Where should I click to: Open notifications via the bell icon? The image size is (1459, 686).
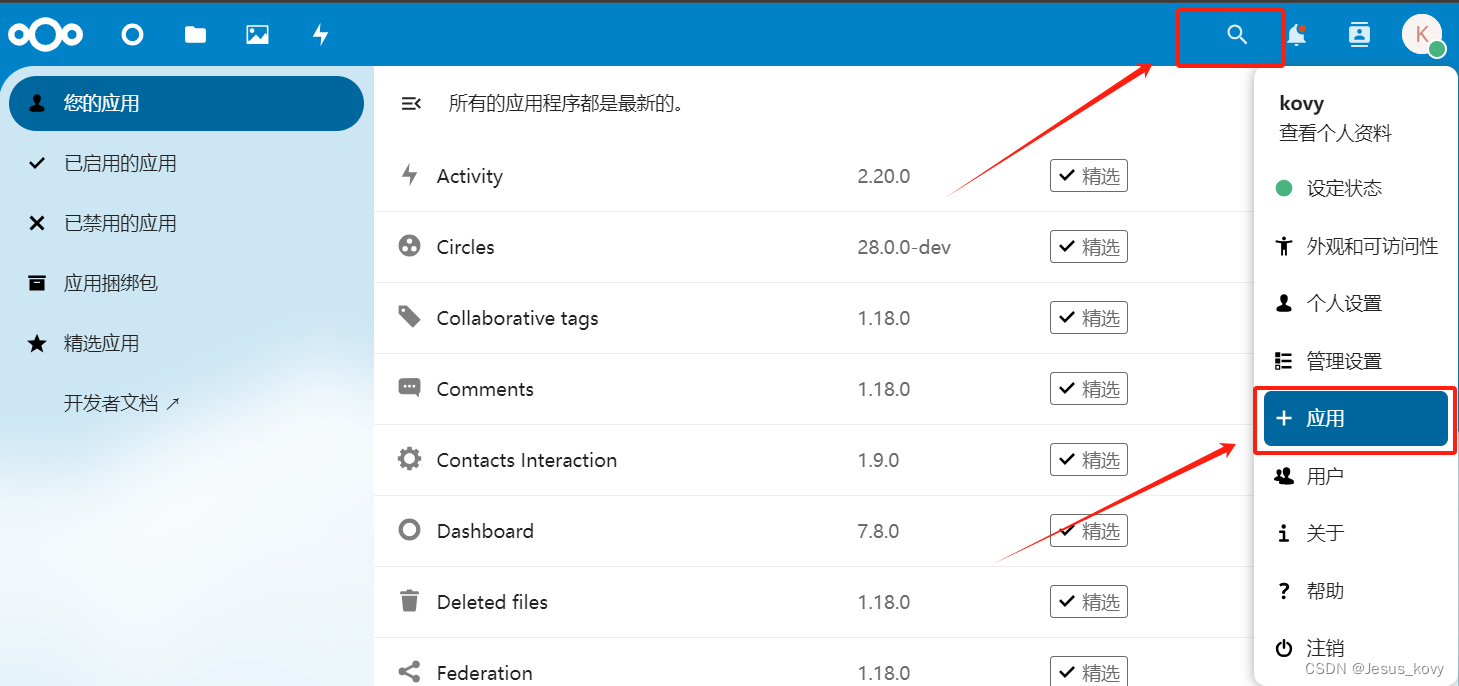click(x=1297, y=34)
